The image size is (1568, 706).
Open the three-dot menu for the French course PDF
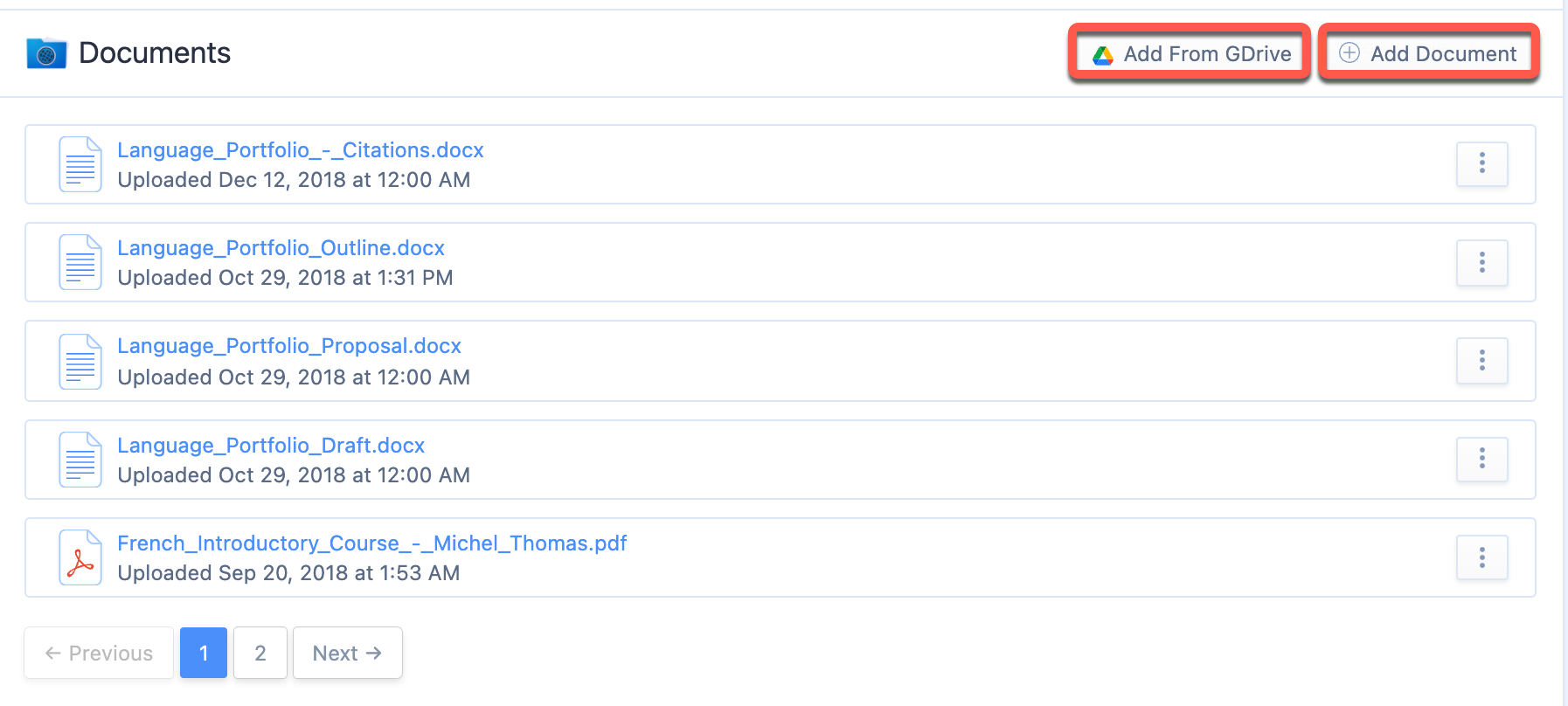(1482, 557)
